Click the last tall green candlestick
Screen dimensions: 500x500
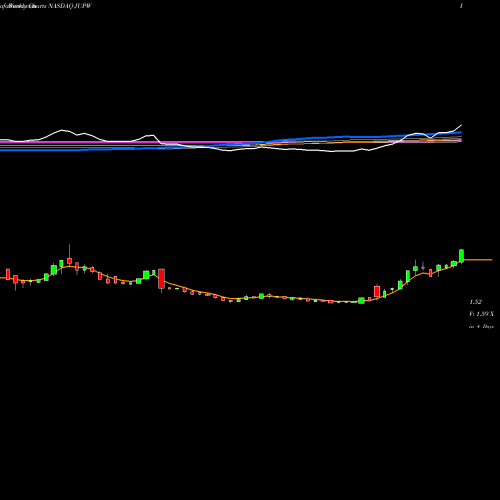[462, 256]
